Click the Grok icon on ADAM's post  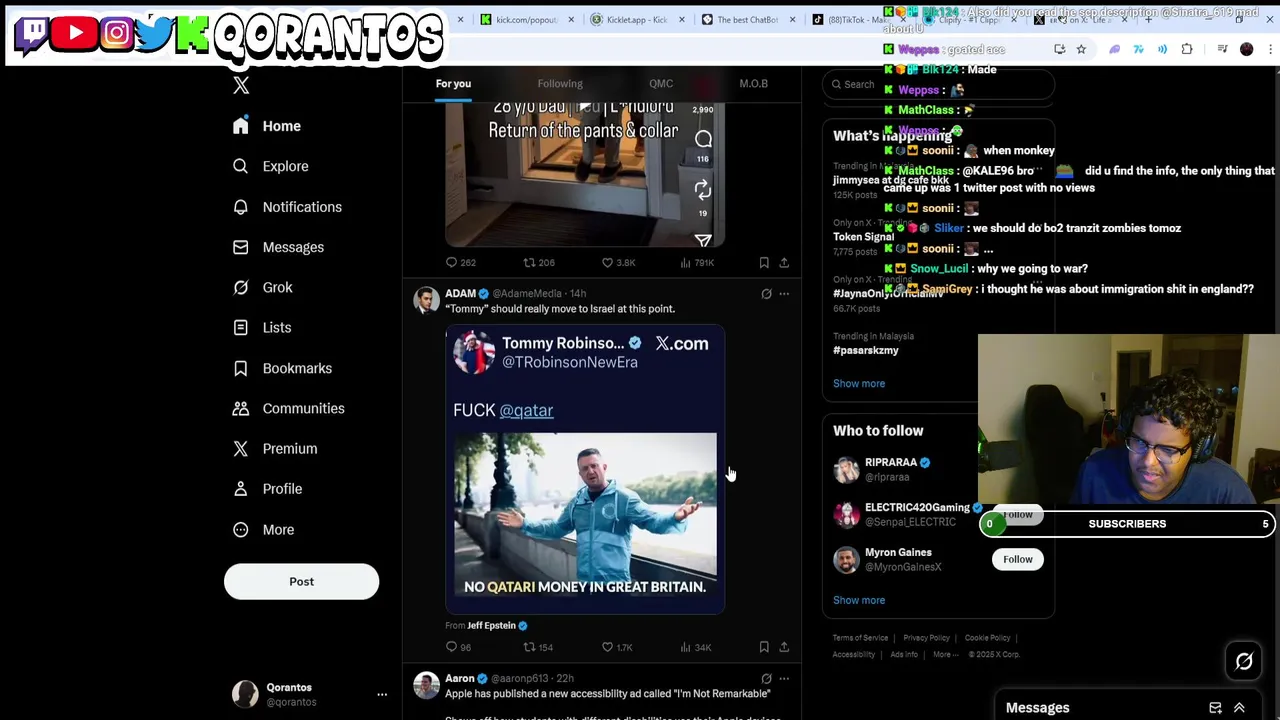coord(766,294)
